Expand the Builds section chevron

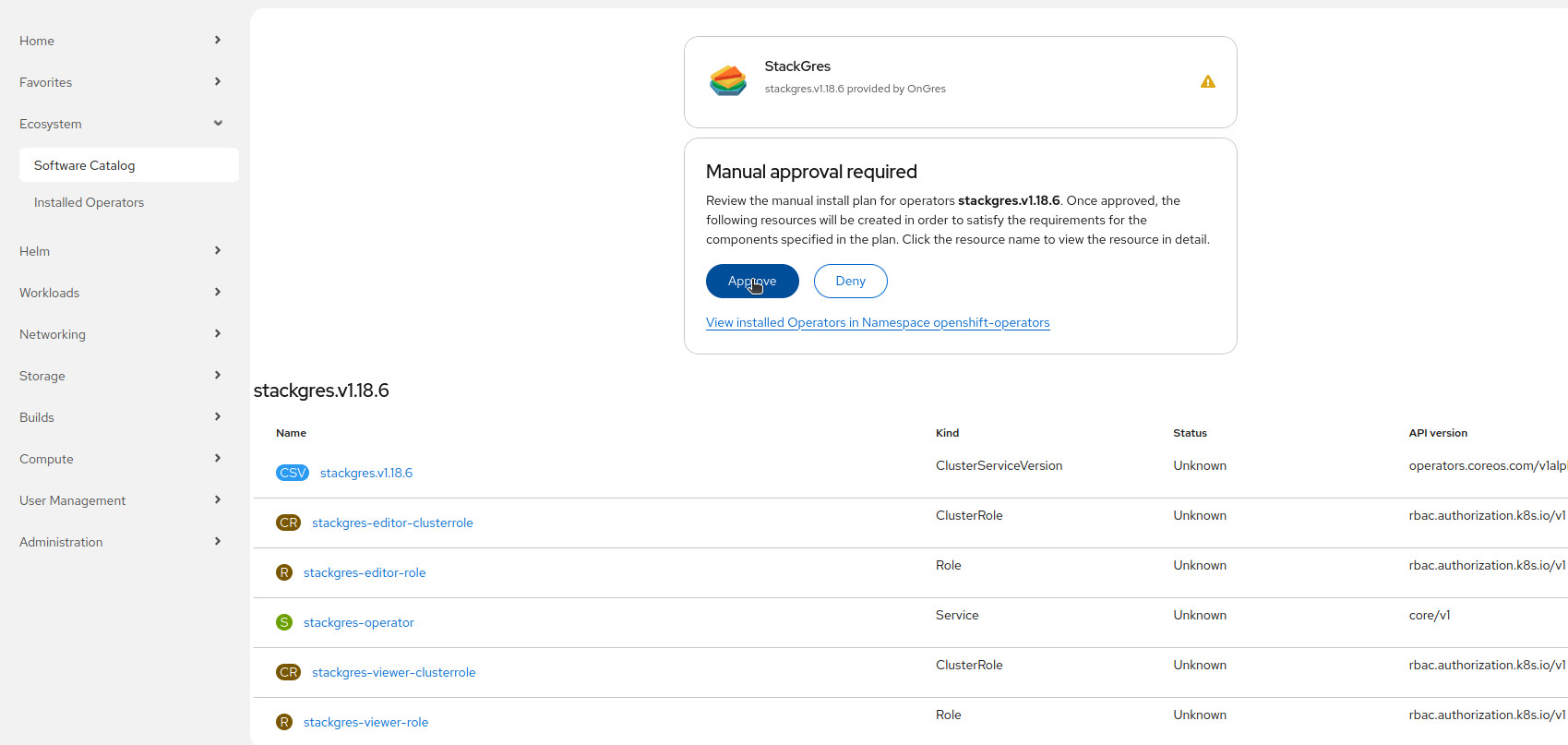coord(218,416)
